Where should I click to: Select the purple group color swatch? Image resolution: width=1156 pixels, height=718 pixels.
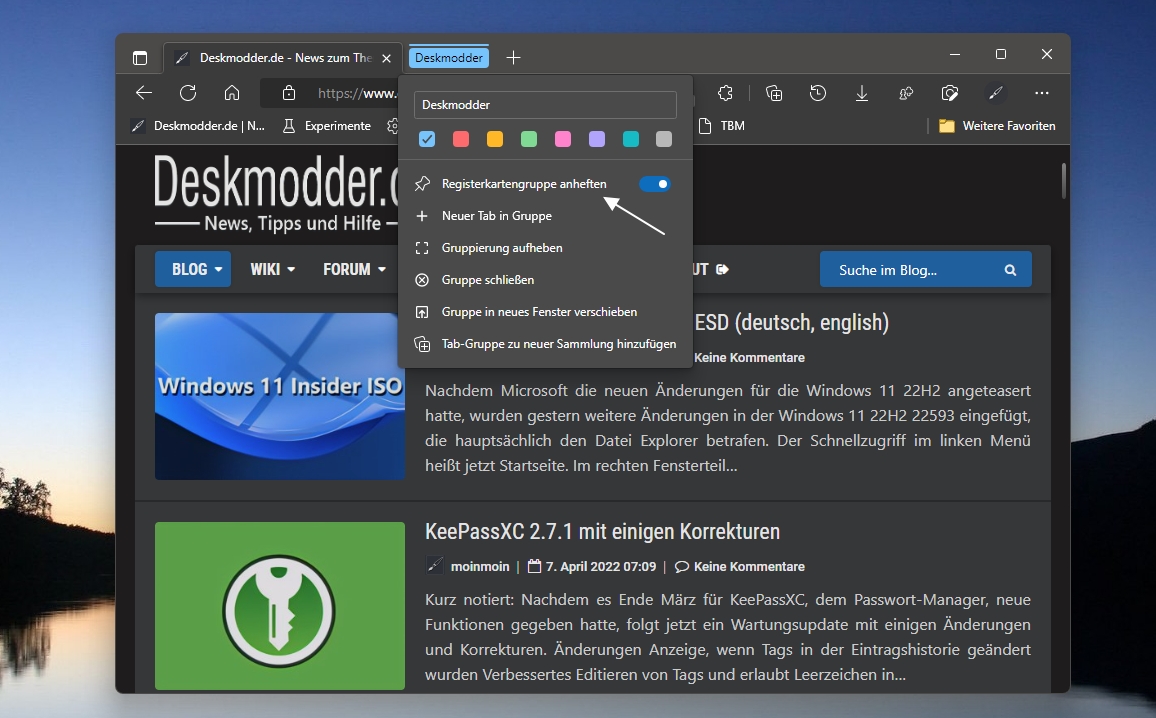[596, 139]
